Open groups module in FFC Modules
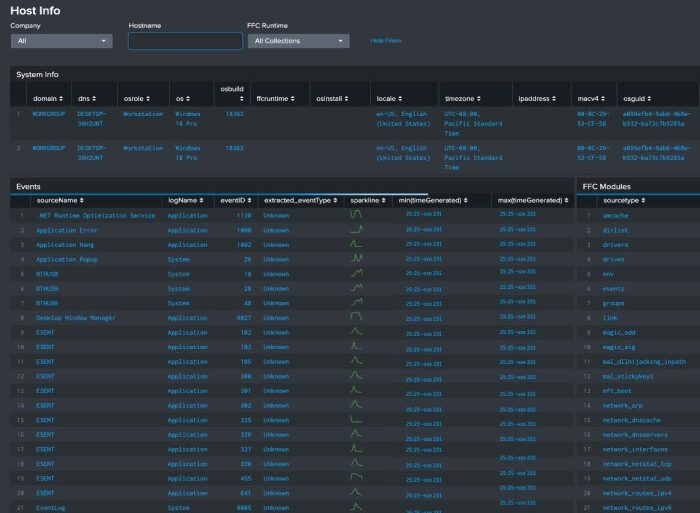Viewport: 700px width, 513px height. tap(613, 304)
